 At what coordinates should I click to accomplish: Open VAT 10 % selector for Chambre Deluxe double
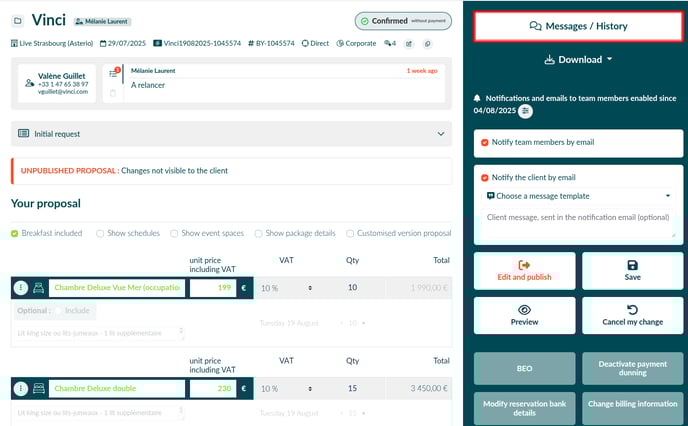click(285, 387)
